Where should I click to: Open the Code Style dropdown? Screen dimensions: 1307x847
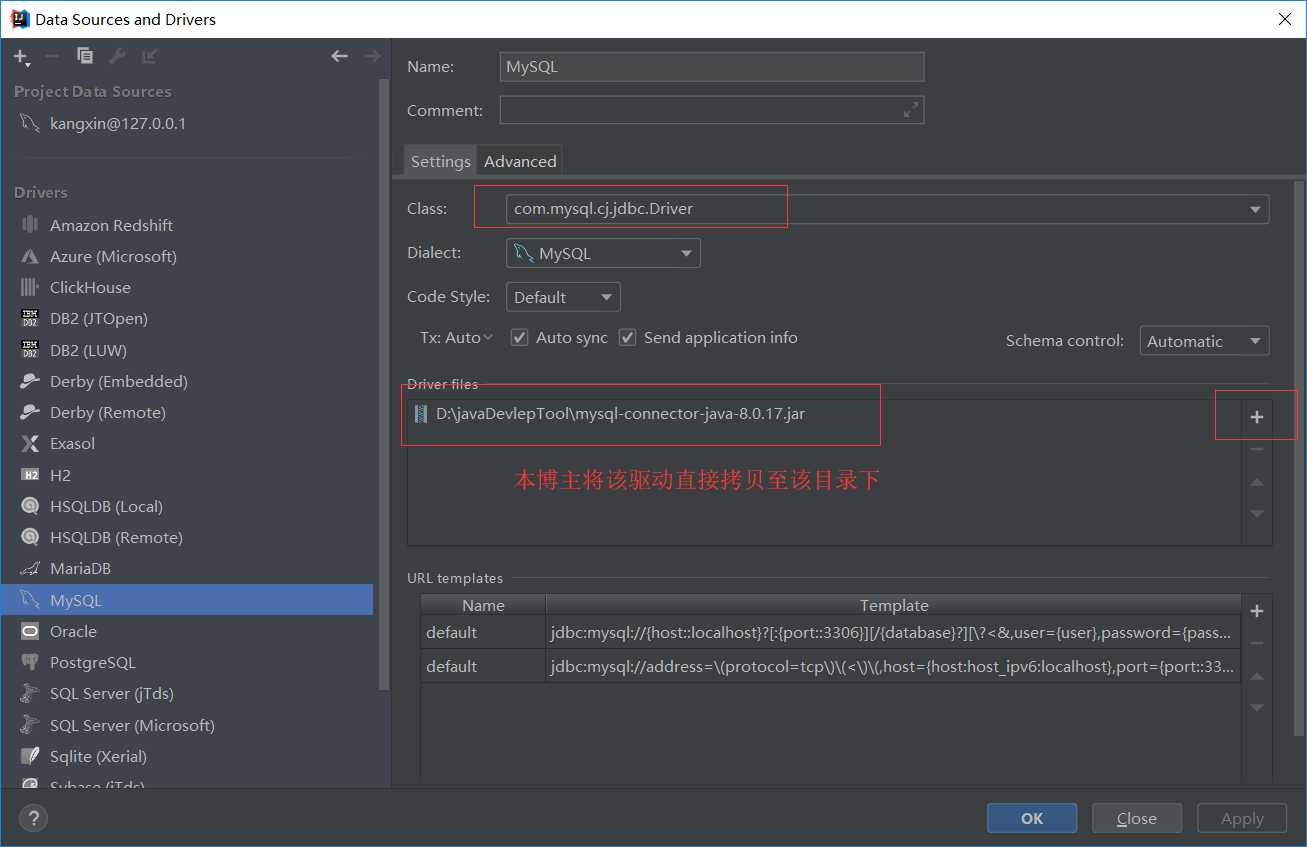(563, 297)
